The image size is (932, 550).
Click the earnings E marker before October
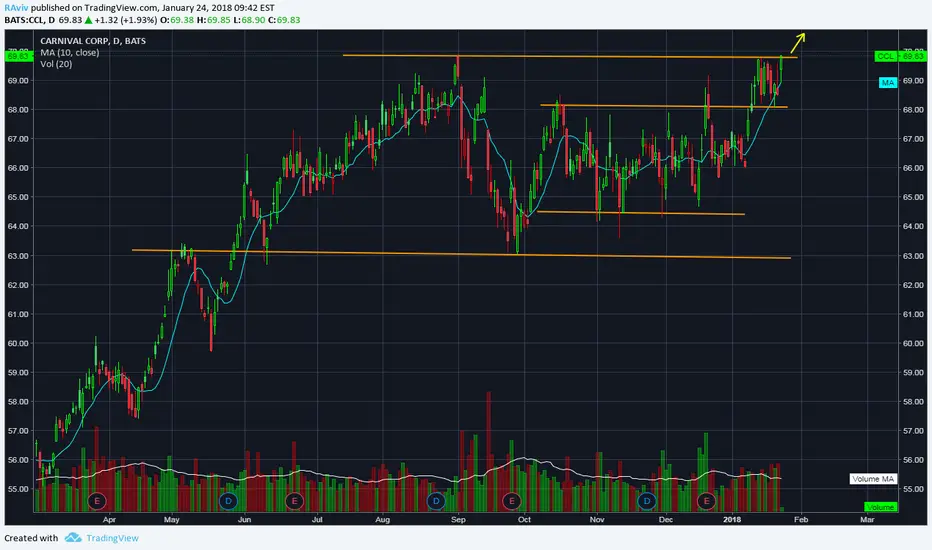(x=511, y=501)
